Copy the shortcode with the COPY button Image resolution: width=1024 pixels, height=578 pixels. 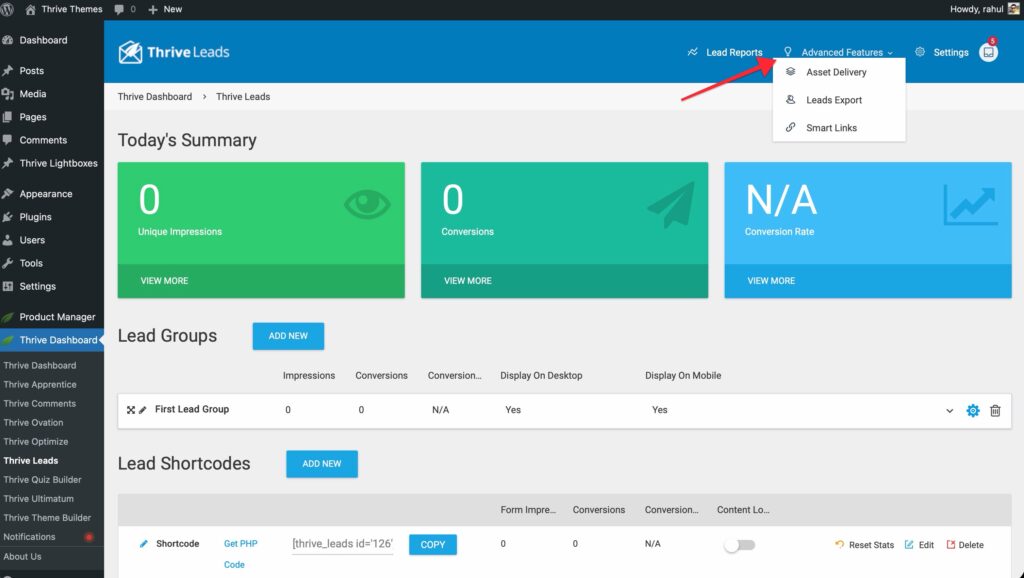(433, 545)
